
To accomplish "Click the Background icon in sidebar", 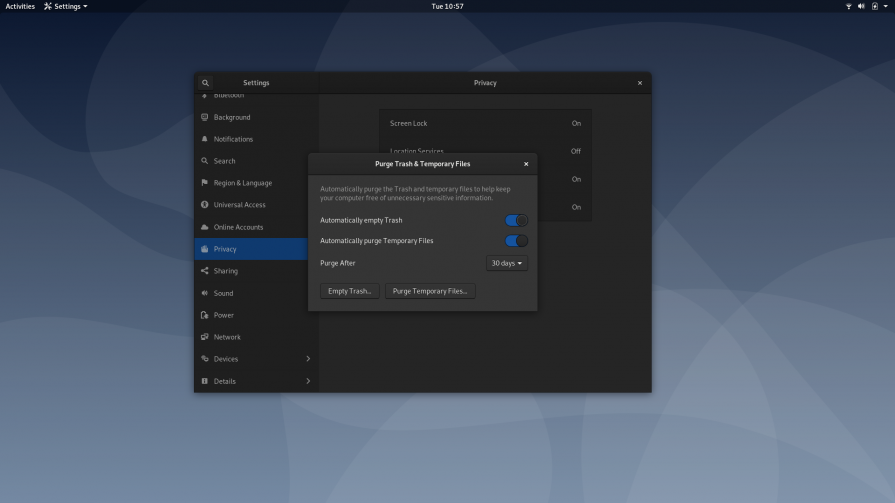I will (205, 117).
